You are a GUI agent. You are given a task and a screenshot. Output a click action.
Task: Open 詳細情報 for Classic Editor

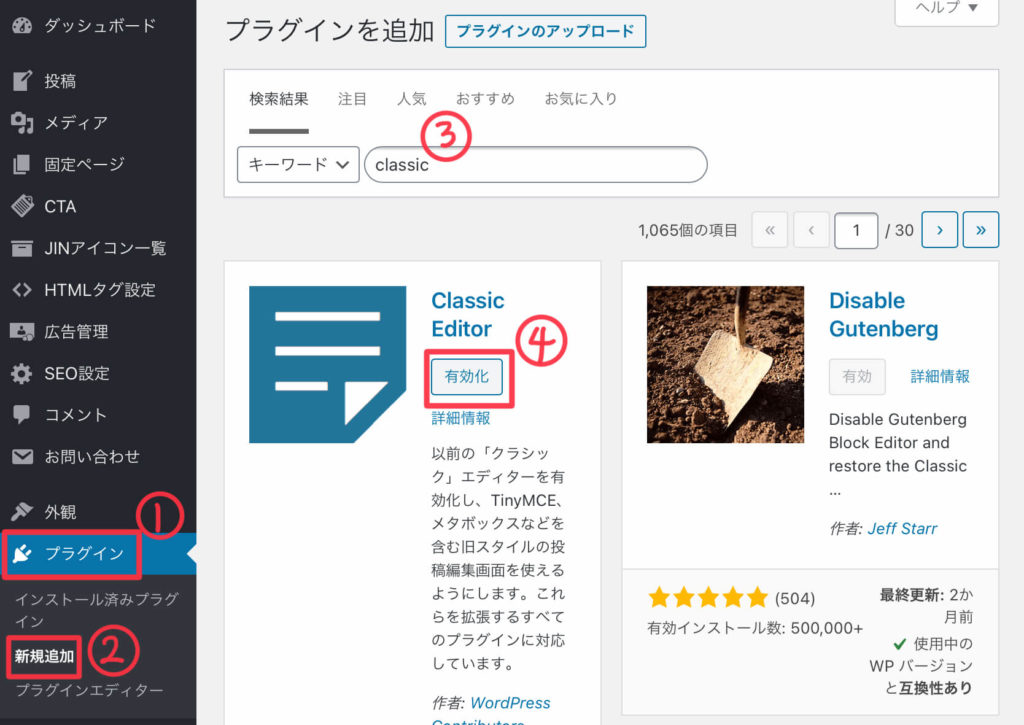tap(461, 418)
